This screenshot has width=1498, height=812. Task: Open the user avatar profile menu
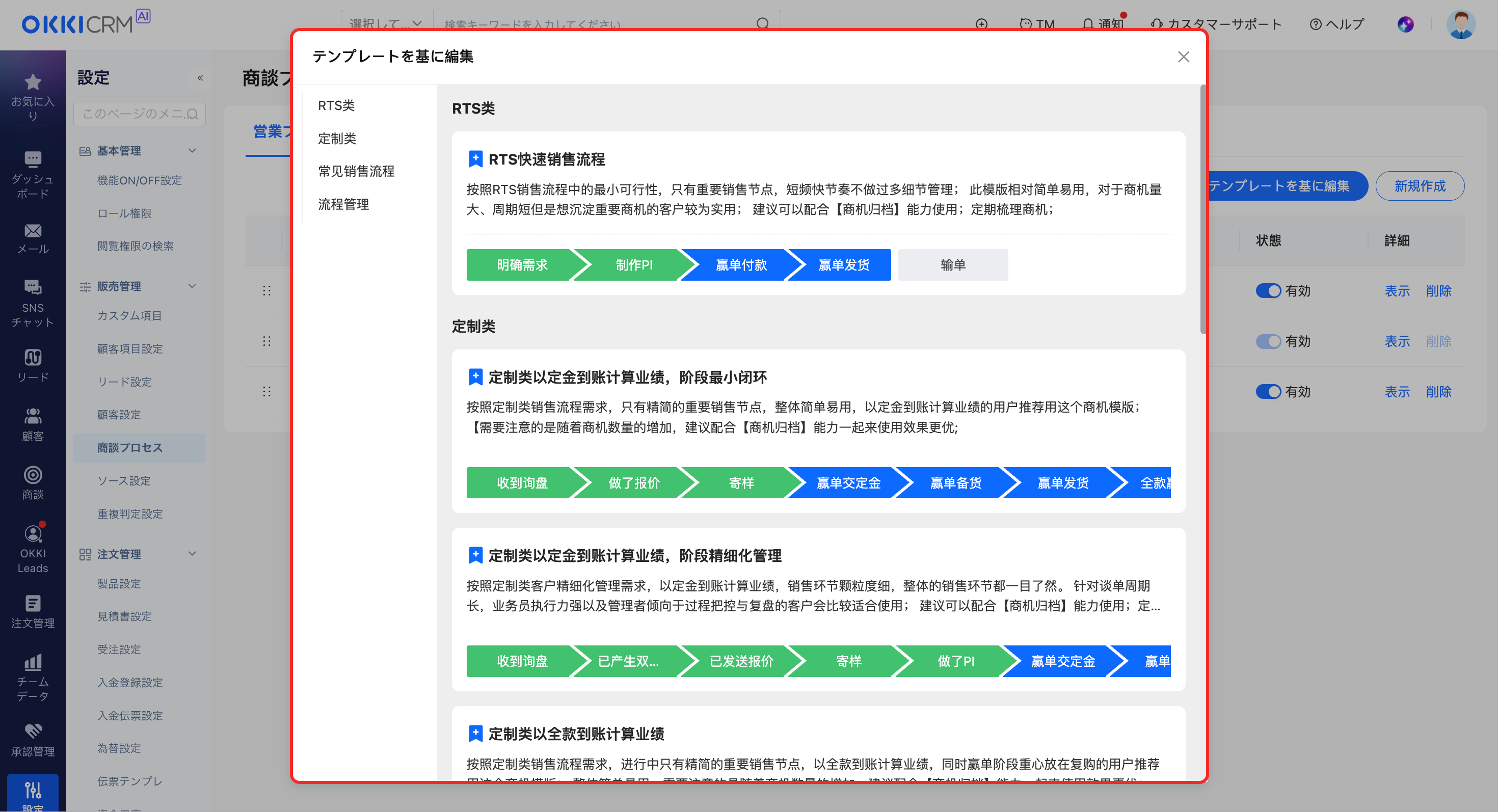click(x=1460, y=24)
